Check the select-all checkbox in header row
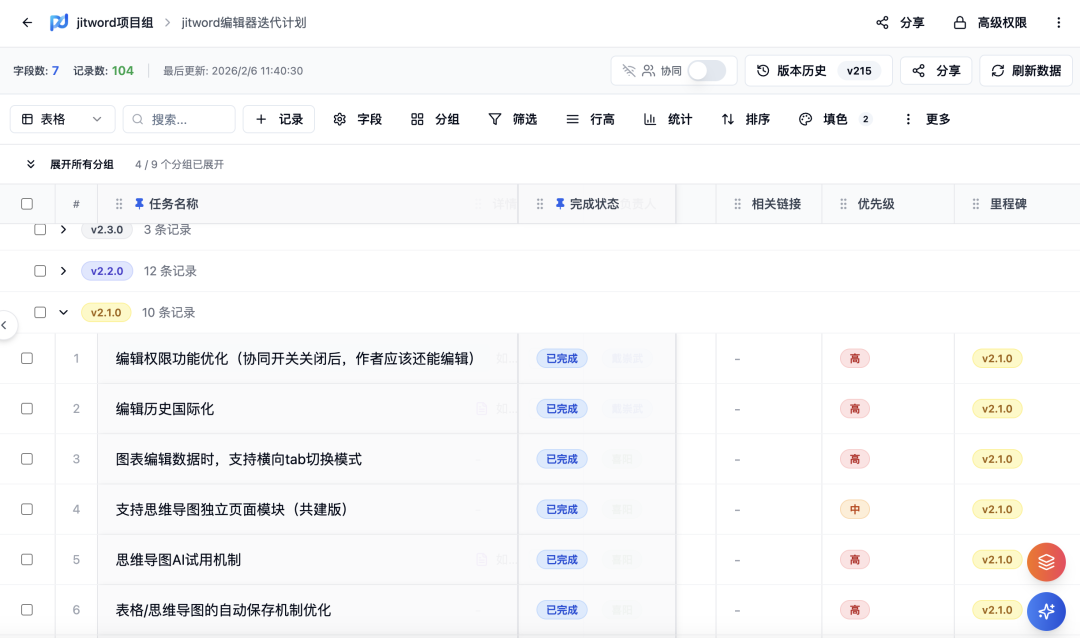This screenshot has width=1080, height=638. (27, 203)
